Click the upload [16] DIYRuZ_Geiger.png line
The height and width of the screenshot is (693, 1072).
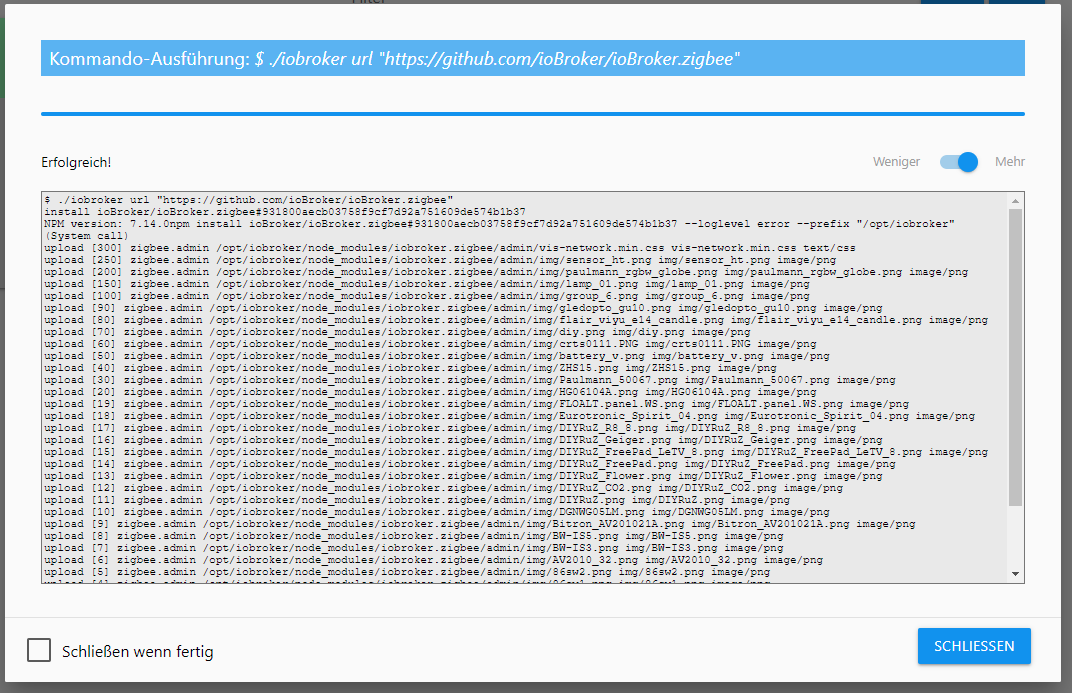[464, 439]
